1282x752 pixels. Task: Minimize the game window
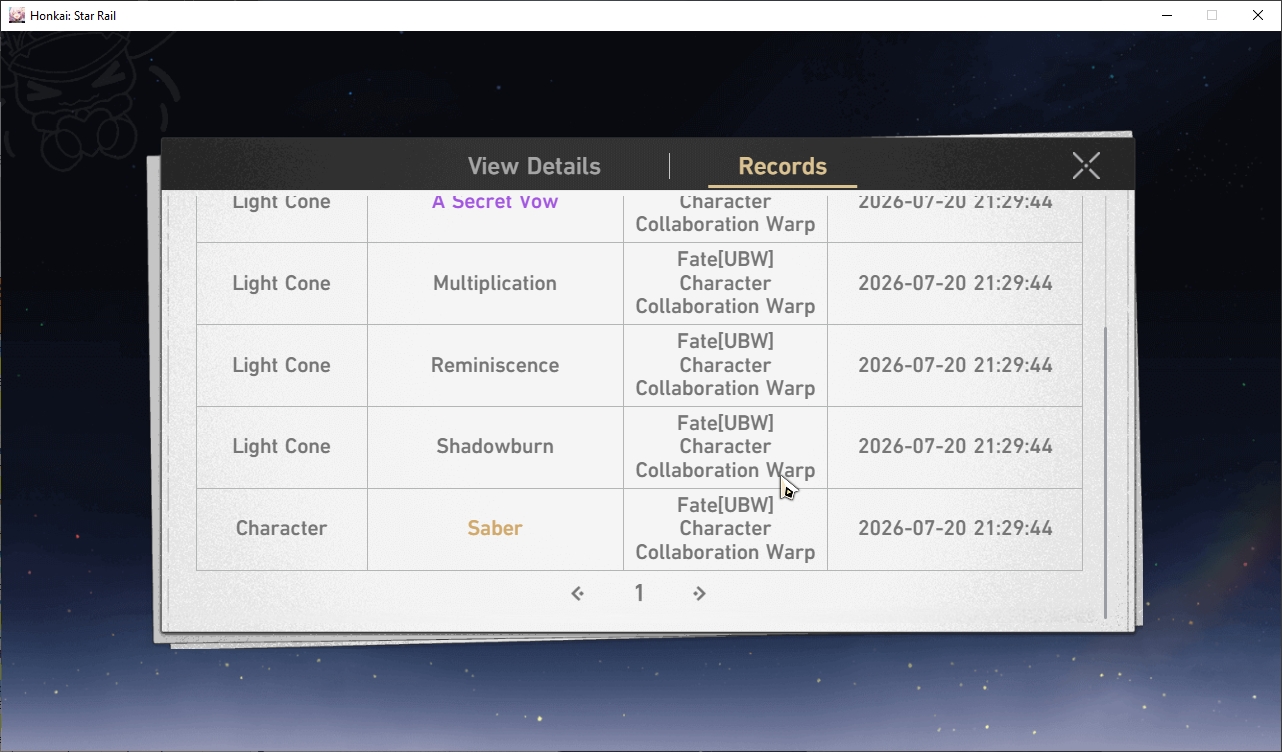pyautogui.click(x=1166, y=15)
